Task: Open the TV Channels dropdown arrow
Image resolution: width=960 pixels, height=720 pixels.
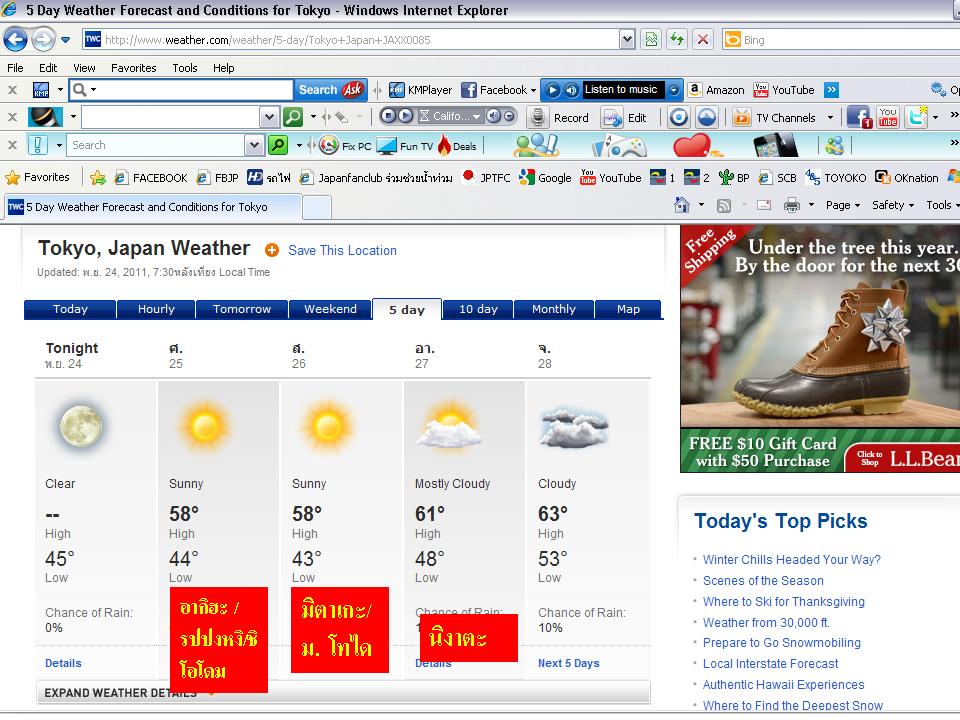Action: pos(830,117)
